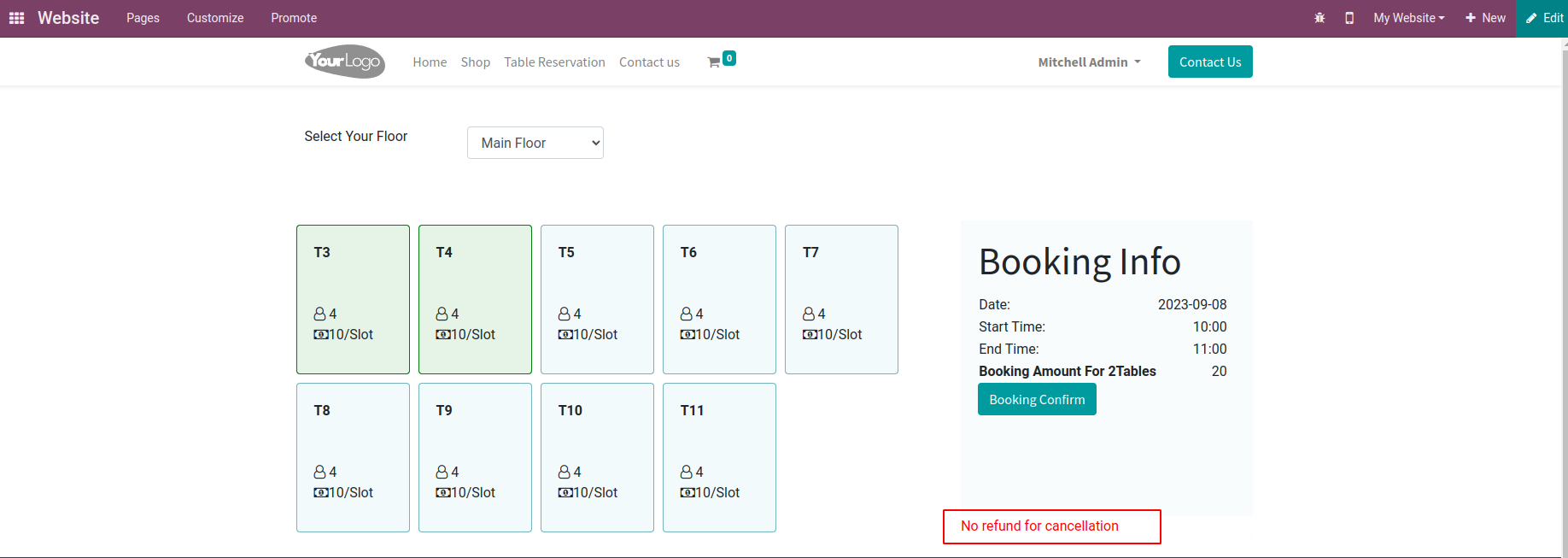Expand the Mitchell Admin user menu

point(1089,62)
